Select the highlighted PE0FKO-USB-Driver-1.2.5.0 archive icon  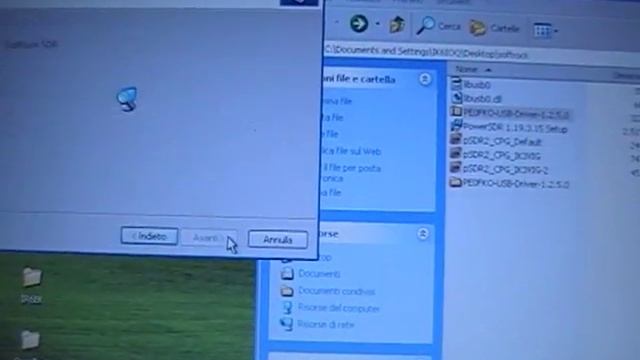pyautogui.click(x=456, y=111)
